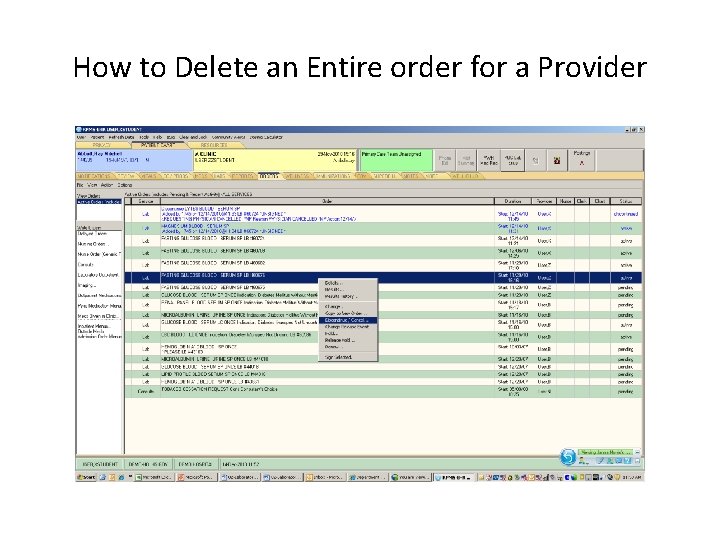Select the CBC BLOOD order row
This screenshot has width=720, height=540.
(383, 337)
